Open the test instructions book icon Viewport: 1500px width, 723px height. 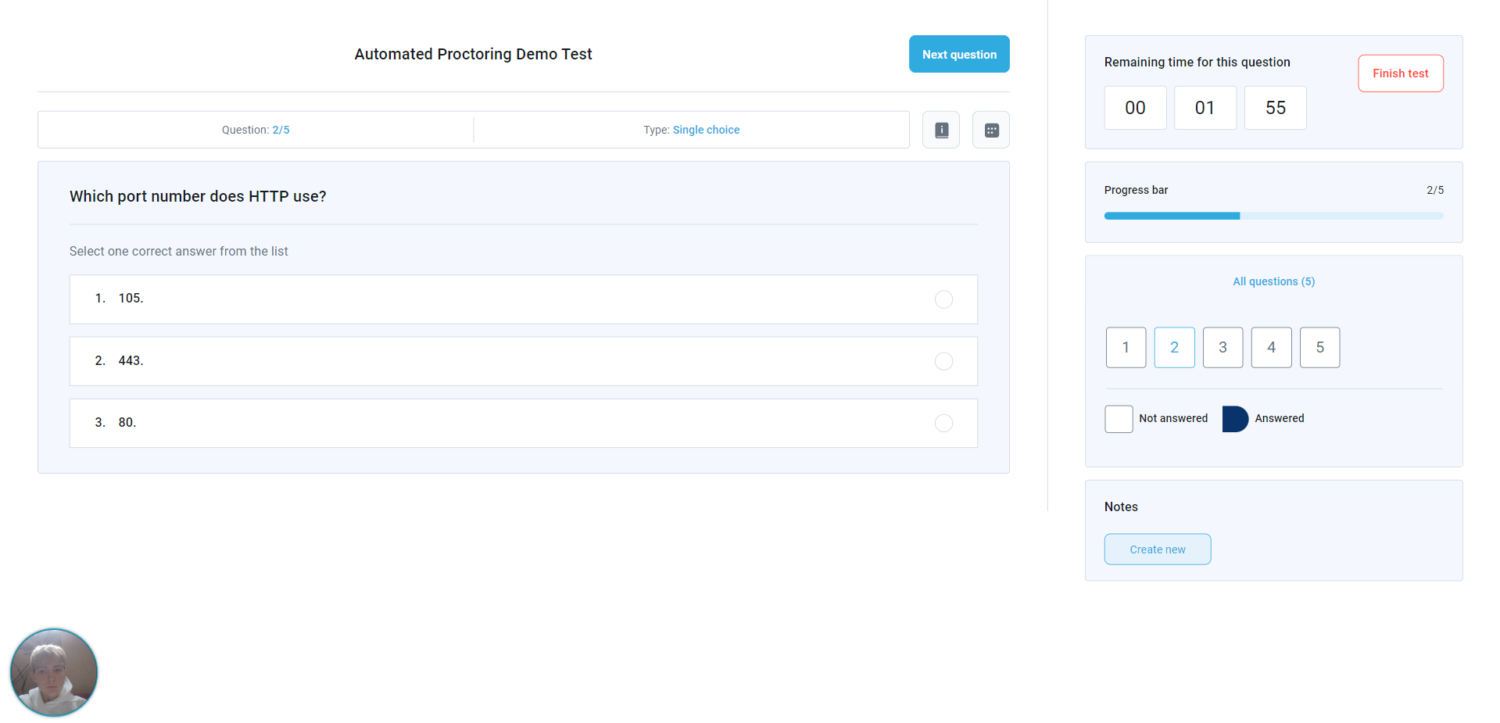941,130
